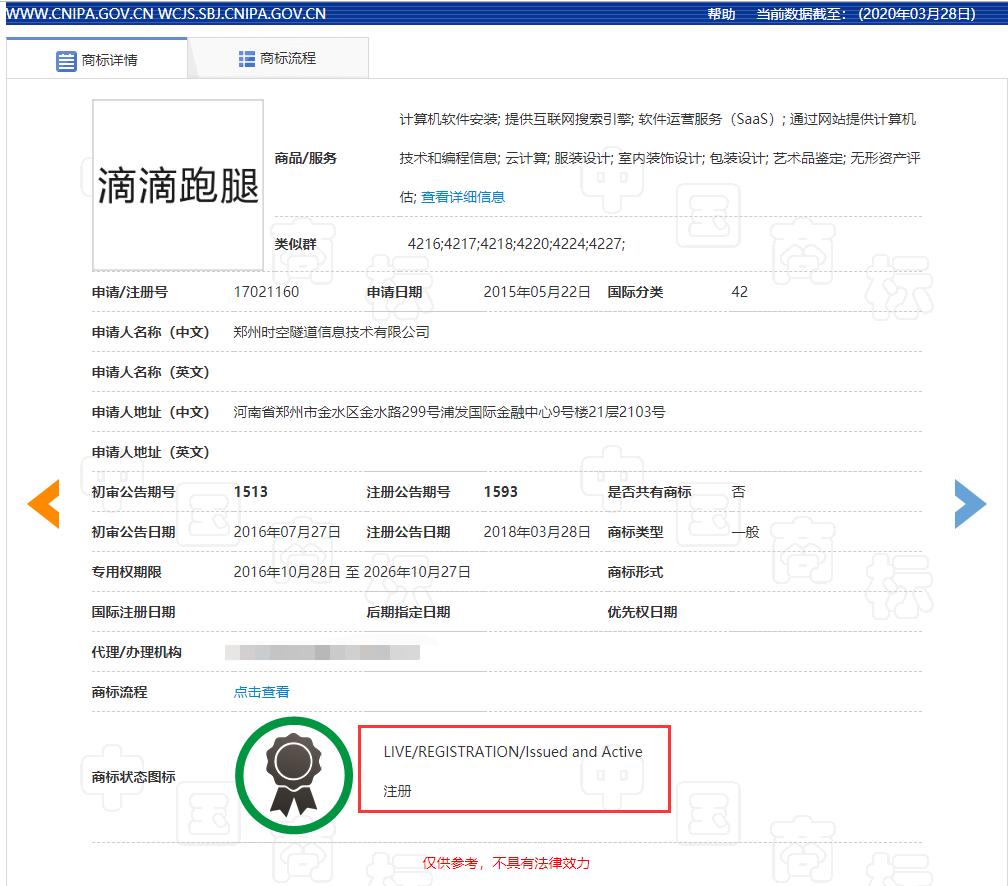Click the blue right arrow for next trademark
Viewport: 1008px width, 886px height.
971,505
